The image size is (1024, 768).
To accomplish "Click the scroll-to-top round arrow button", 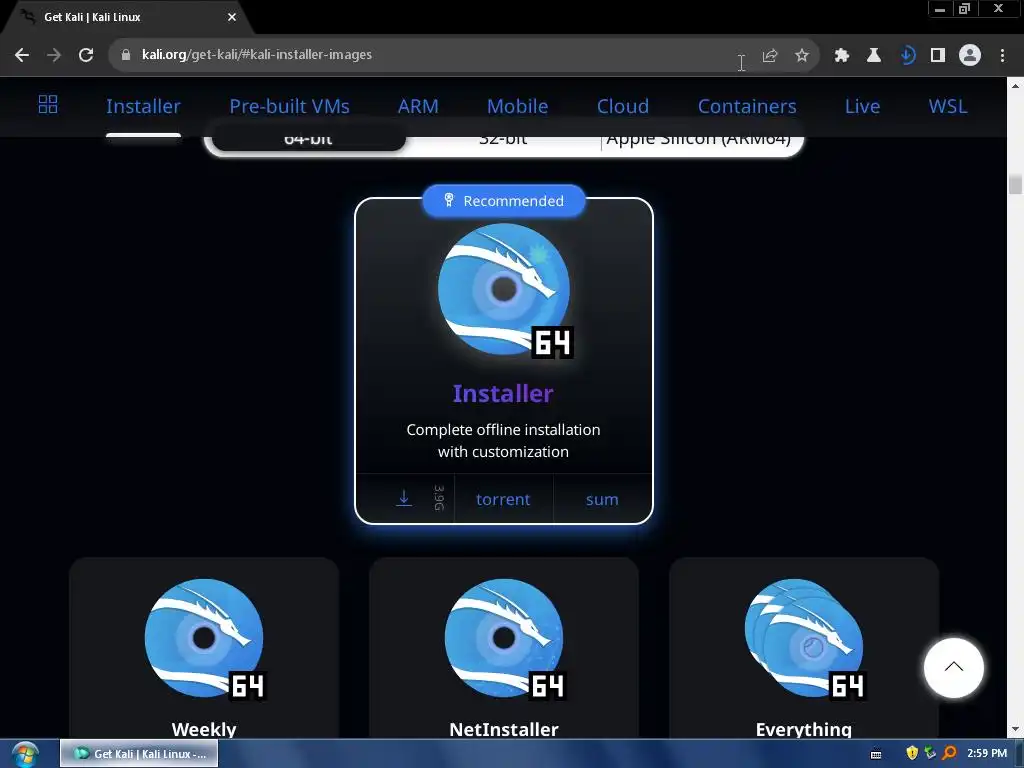I will pyautogui.click(x=953, y=667).
